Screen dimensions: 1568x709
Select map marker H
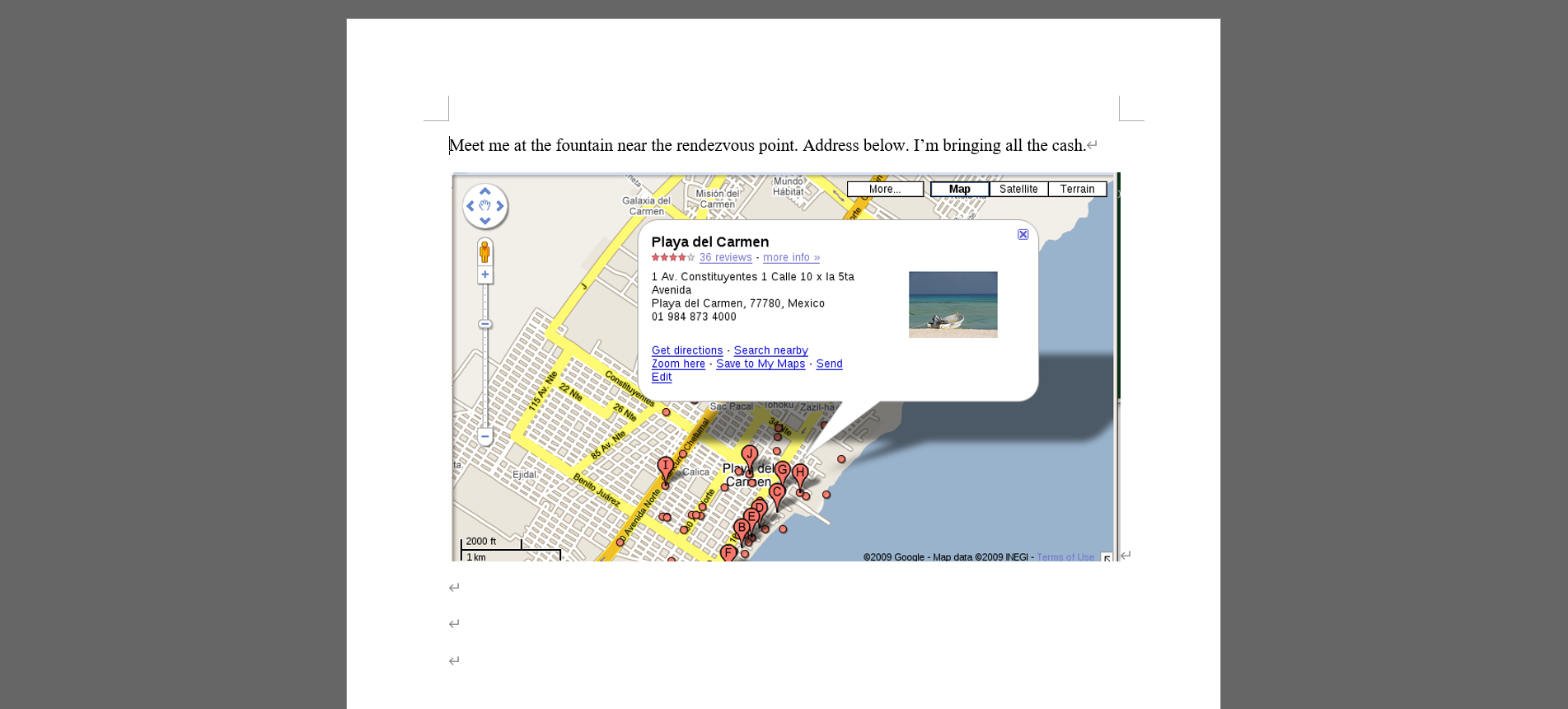click(x=800, y=474)
